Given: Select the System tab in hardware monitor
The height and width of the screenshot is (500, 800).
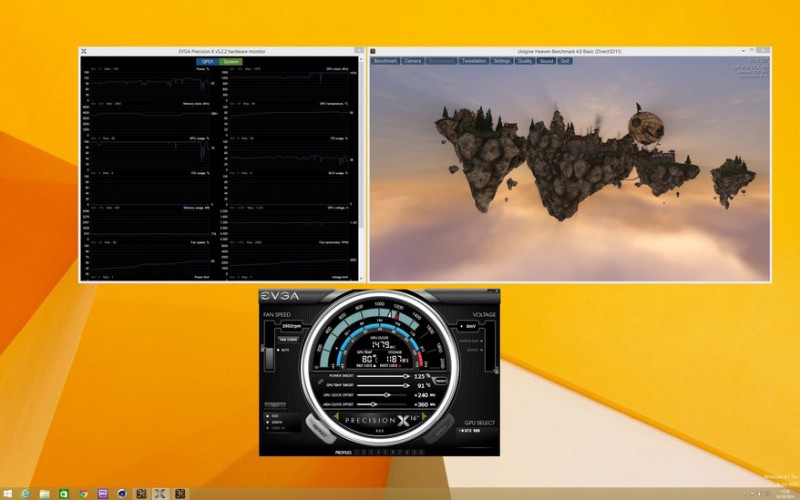Looking at the screenshot, I should 231,62.
